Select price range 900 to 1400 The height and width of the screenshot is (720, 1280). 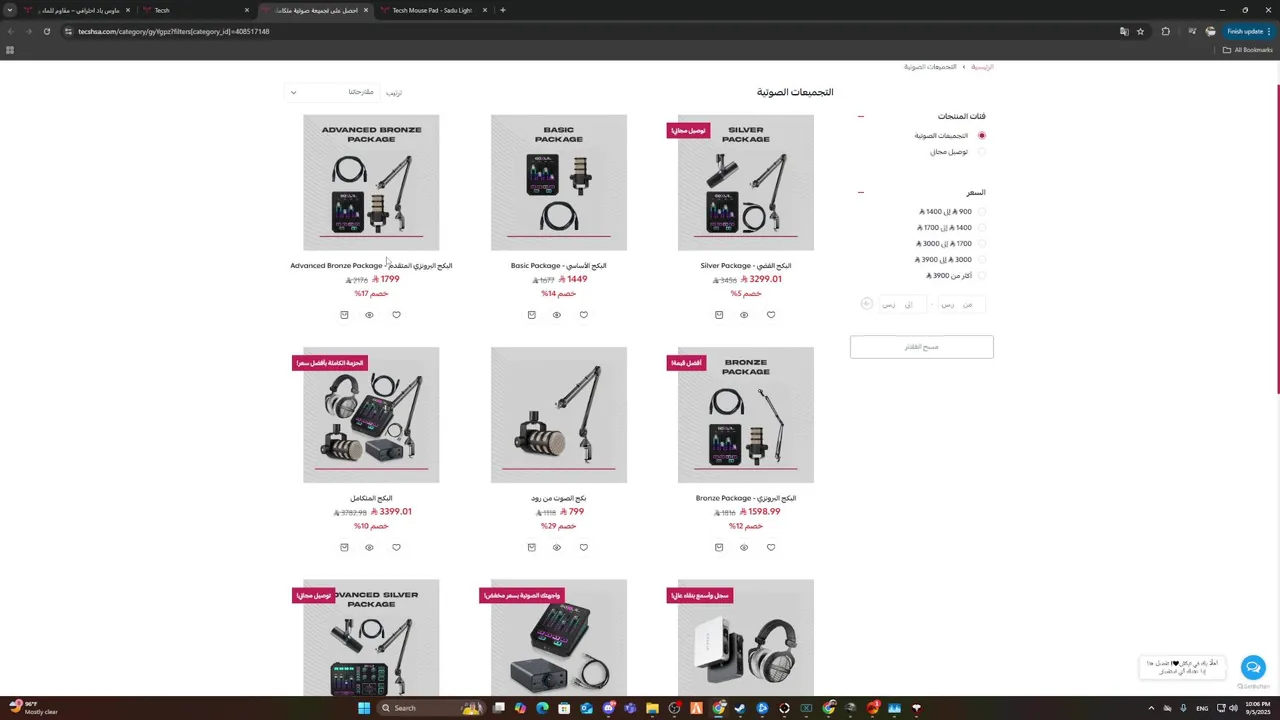point(981,212)
